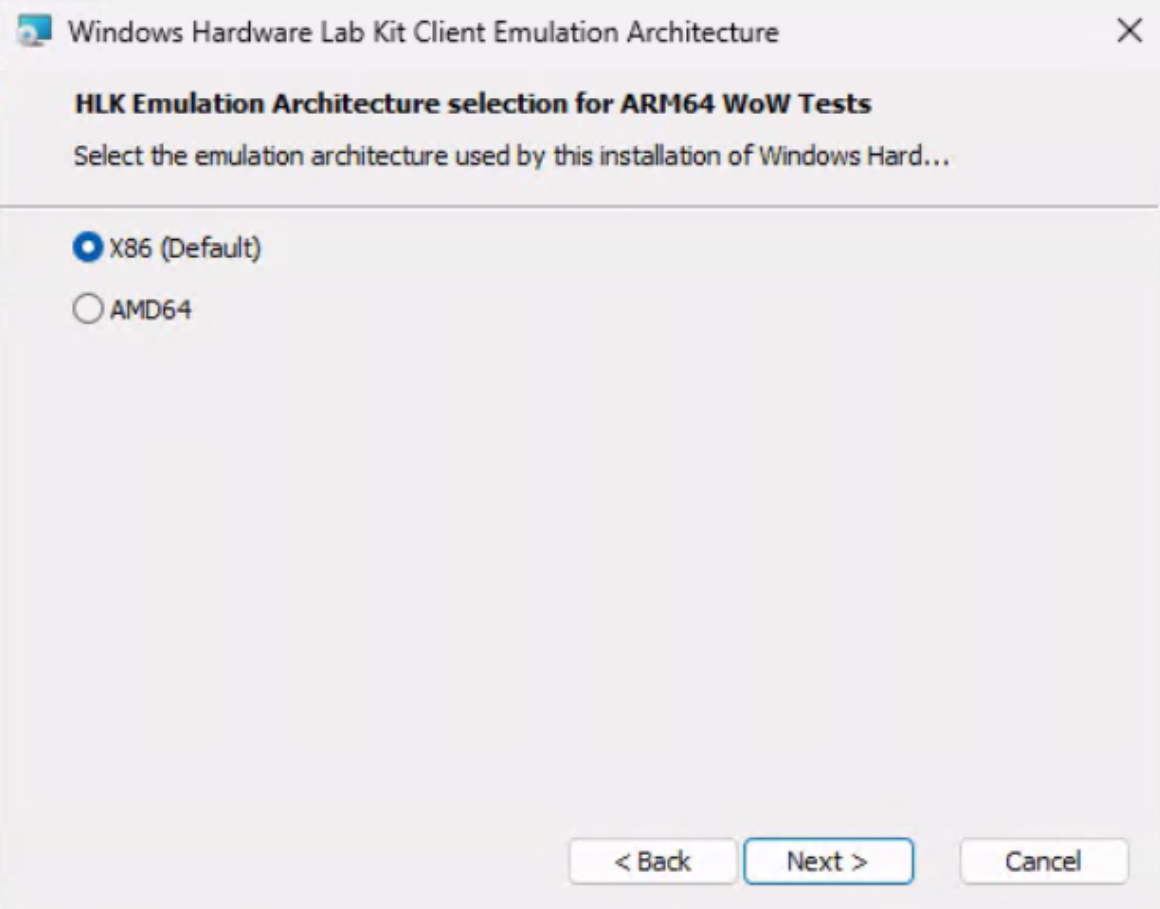The width and height of the screenshot is (1160, 909).
Task: Click the empty circle beside AMD64
Action: point(88,308)
